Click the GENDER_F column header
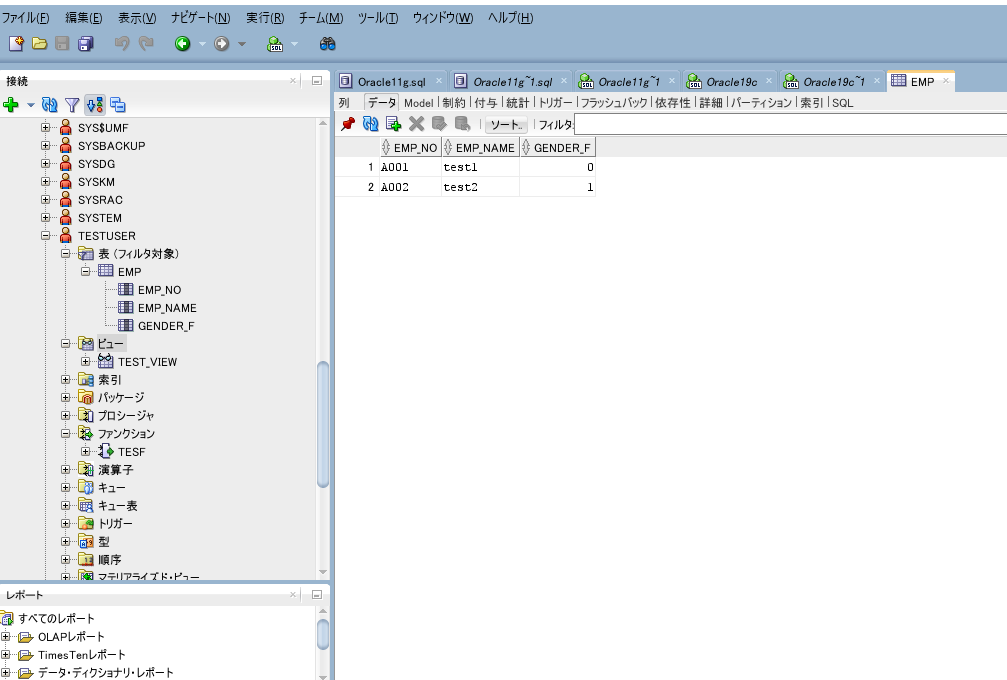The image size is (1007, 680). click(557, 148)
